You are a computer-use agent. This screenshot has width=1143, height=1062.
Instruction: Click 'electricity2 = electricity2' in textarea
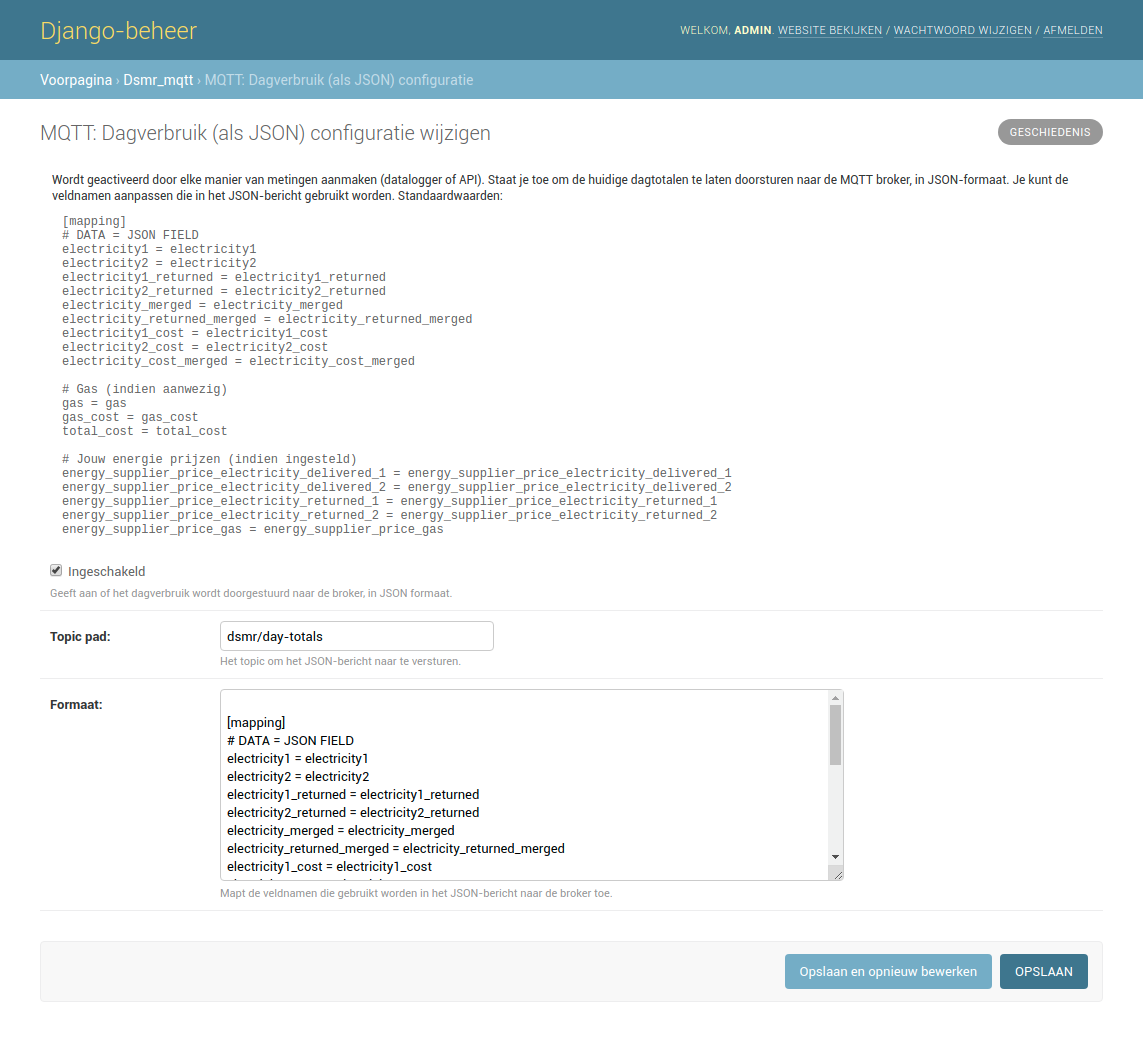pos(298,777)
